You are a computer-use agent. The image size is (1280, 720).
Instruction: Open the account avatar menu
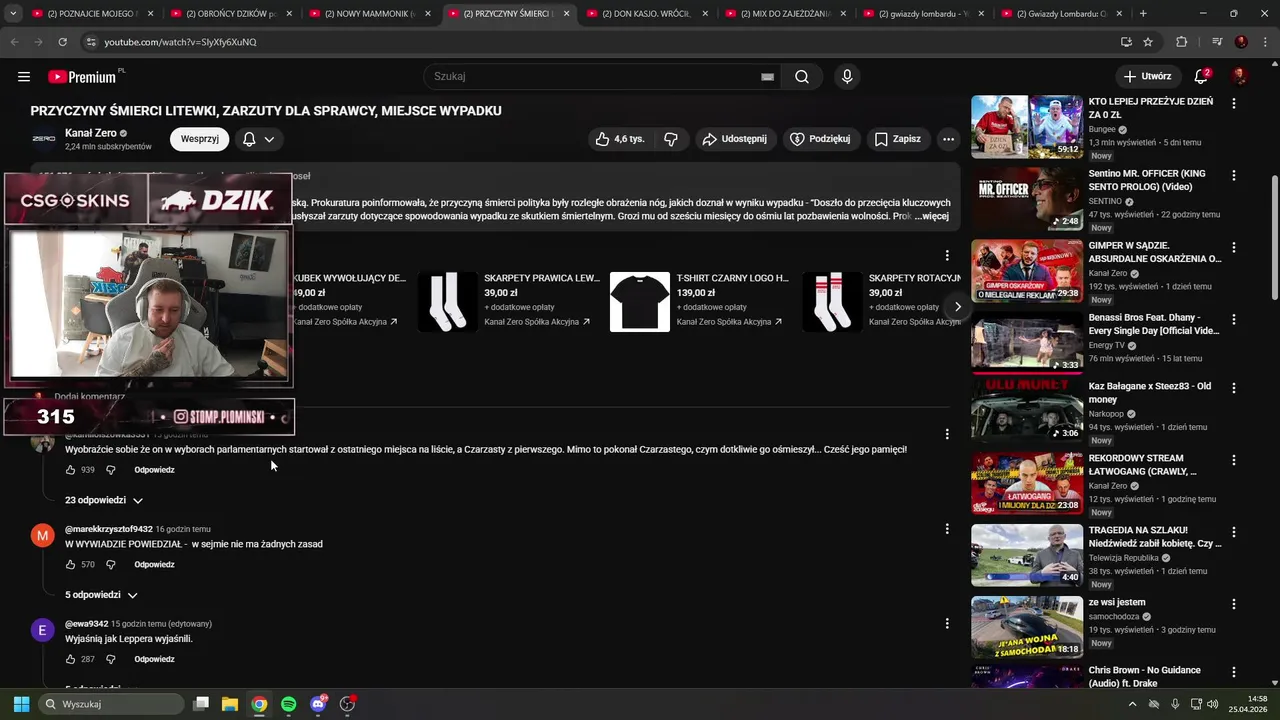click(1240, 76)
